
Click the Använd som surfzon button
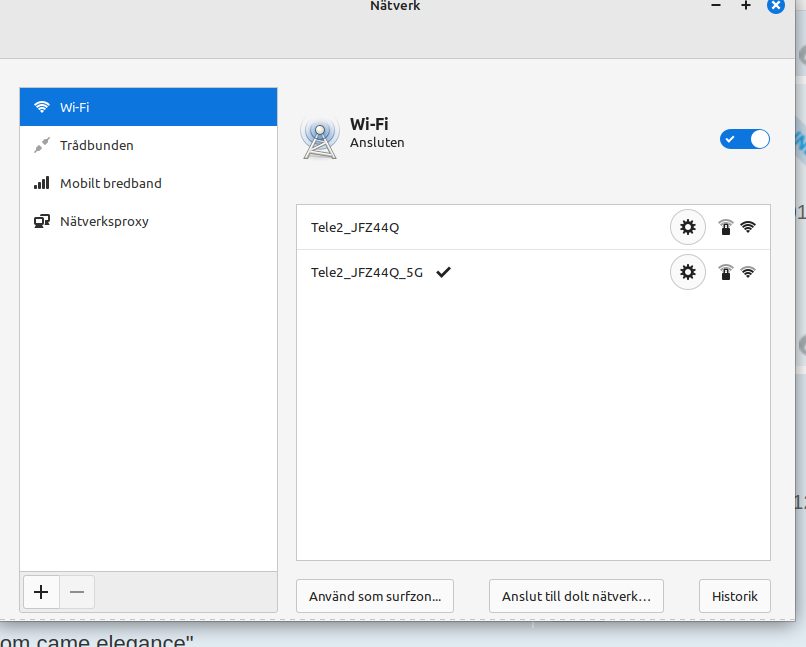375,596
